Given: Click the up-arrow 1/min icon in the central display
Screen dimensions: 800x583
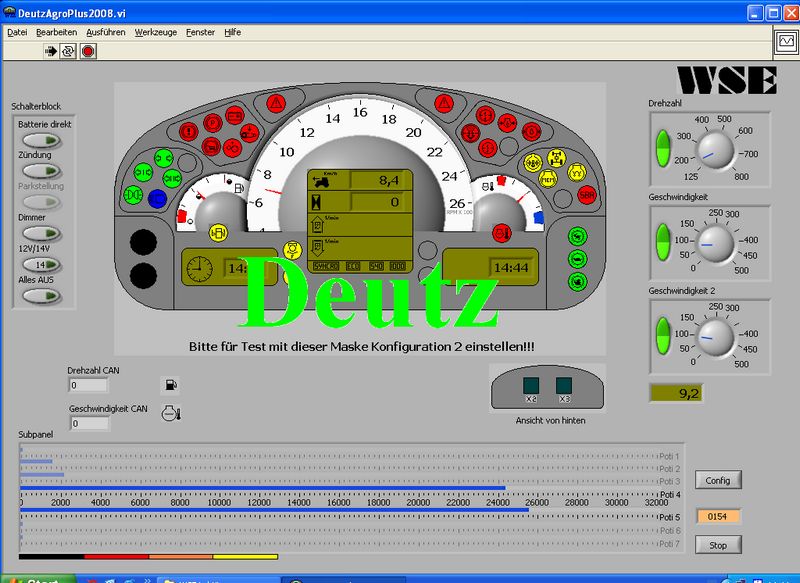Looking at the screenshot, I should 317,225.
